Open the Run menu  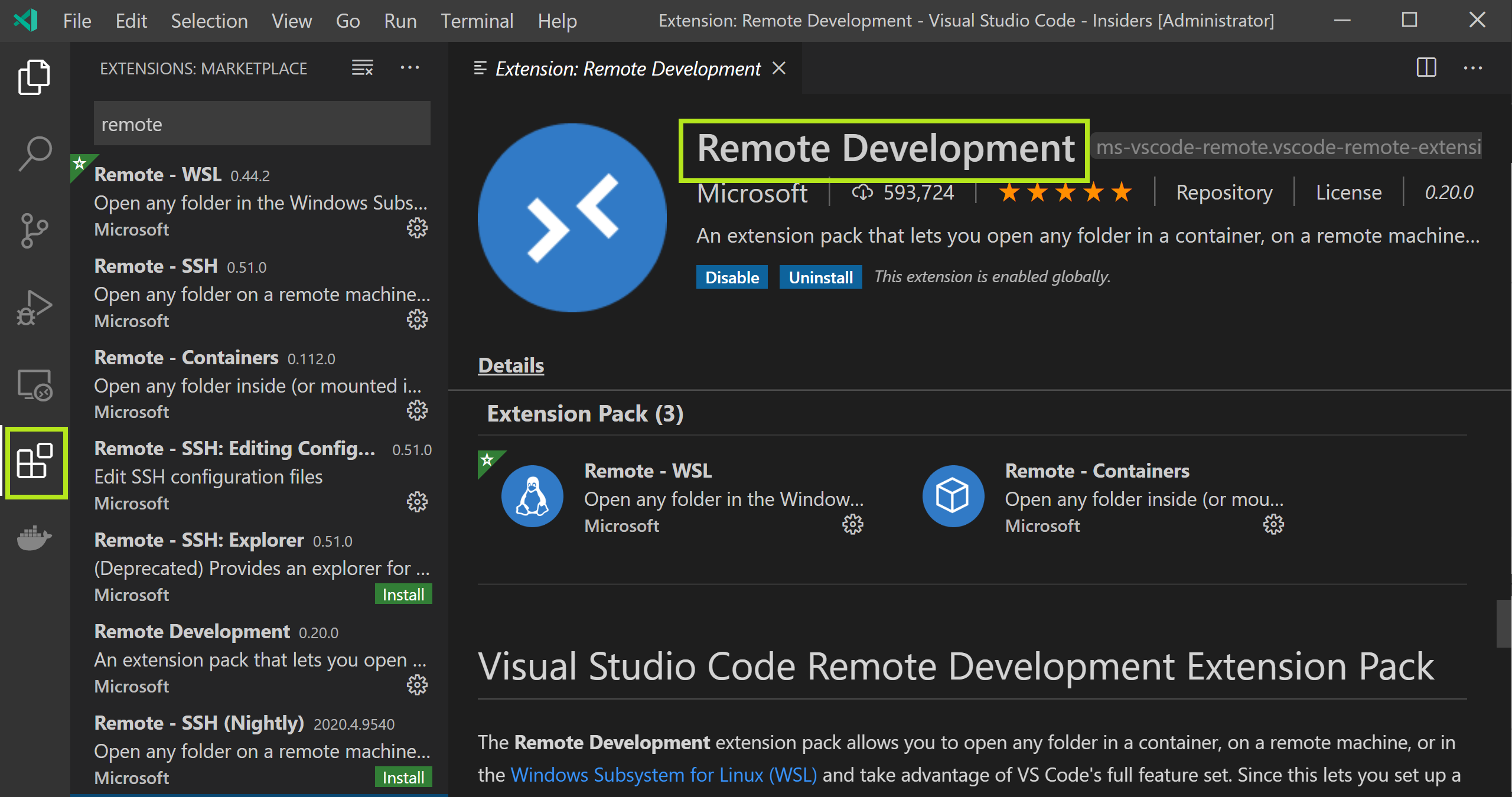(400, 21)
